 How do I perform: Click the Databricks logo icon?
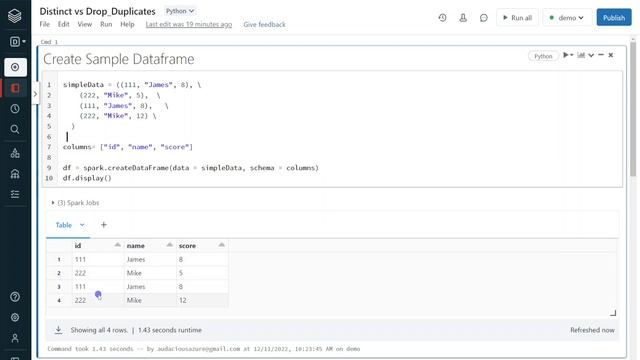(x=15, y=16)
